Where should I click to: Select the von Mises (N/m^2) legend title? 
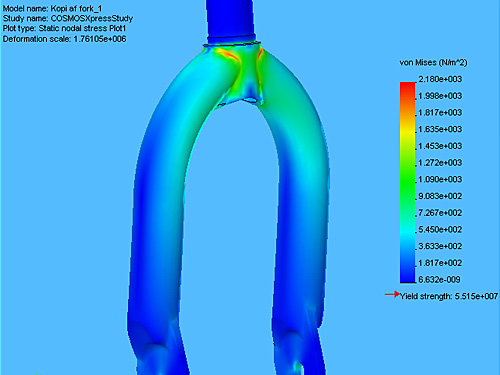pos(433,63)
